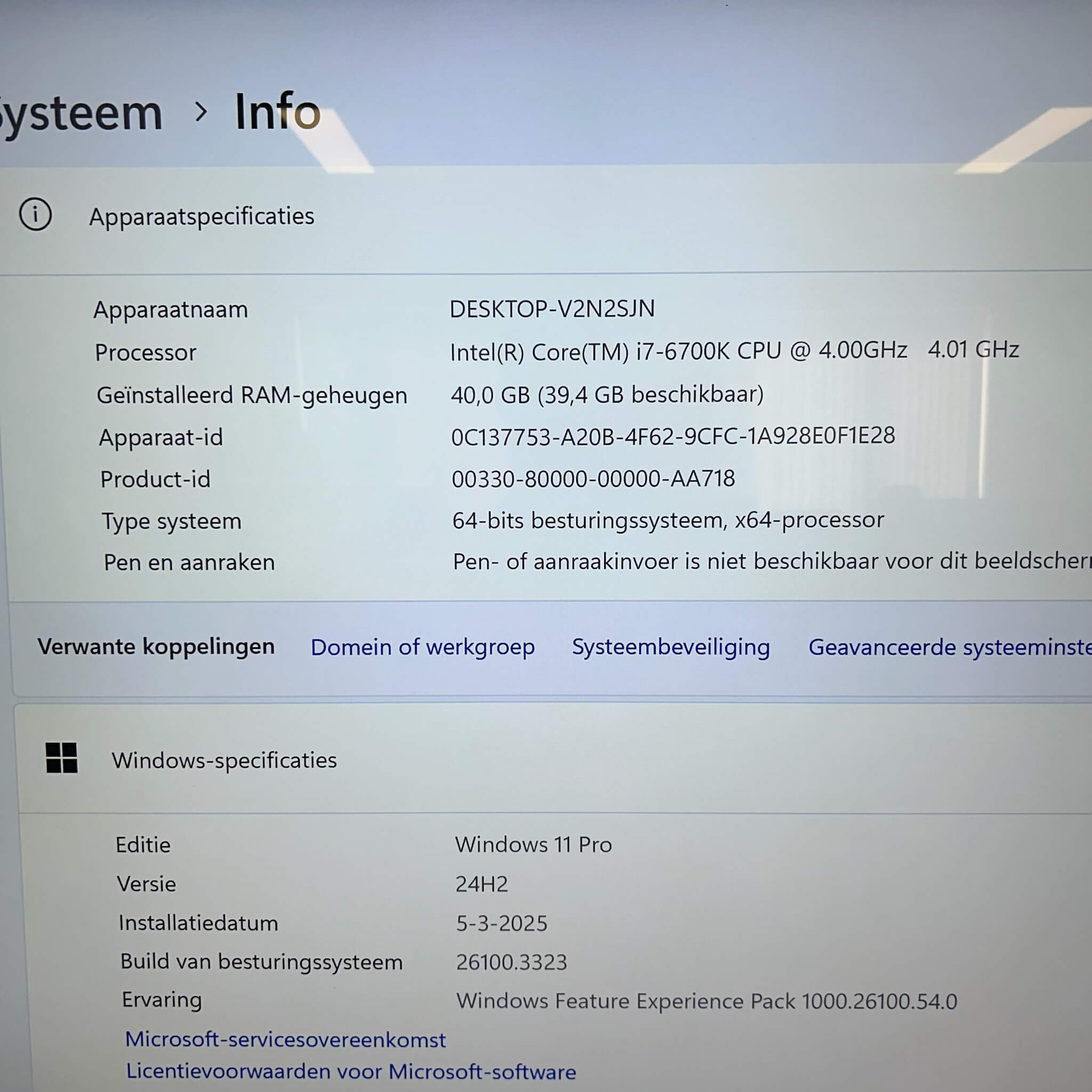Click the info icon beside Apparaatspecificaties
1092x1092 pixels.
coord(36,215)
